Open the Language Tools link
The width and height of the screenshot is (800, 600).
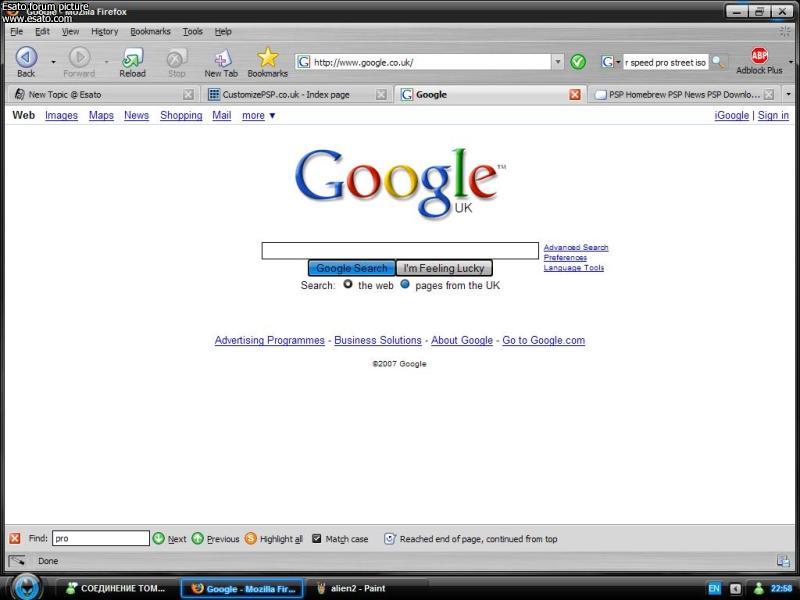(573, 268)
